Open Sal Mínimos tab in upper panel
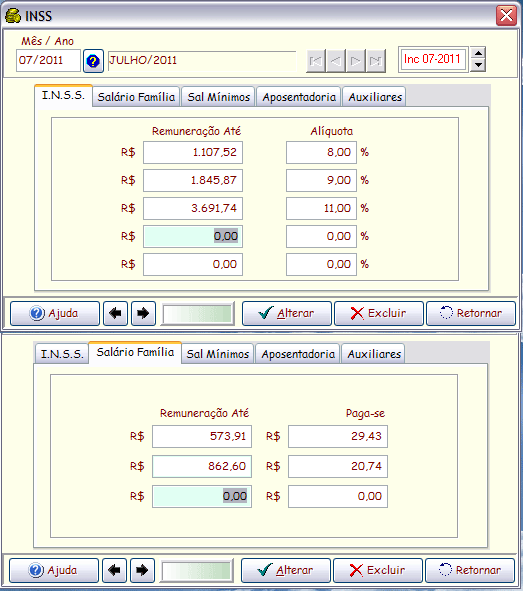Image resolution: width=523 pixels, height=591 pixels. point(219,97)
